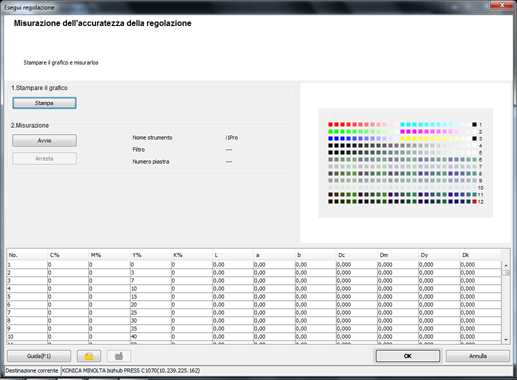Click the Stampare il grafico e misurarlos instruction text
The height and width of the screenshot is (380, 517).
pyautogui.click(x=61, y=63)
